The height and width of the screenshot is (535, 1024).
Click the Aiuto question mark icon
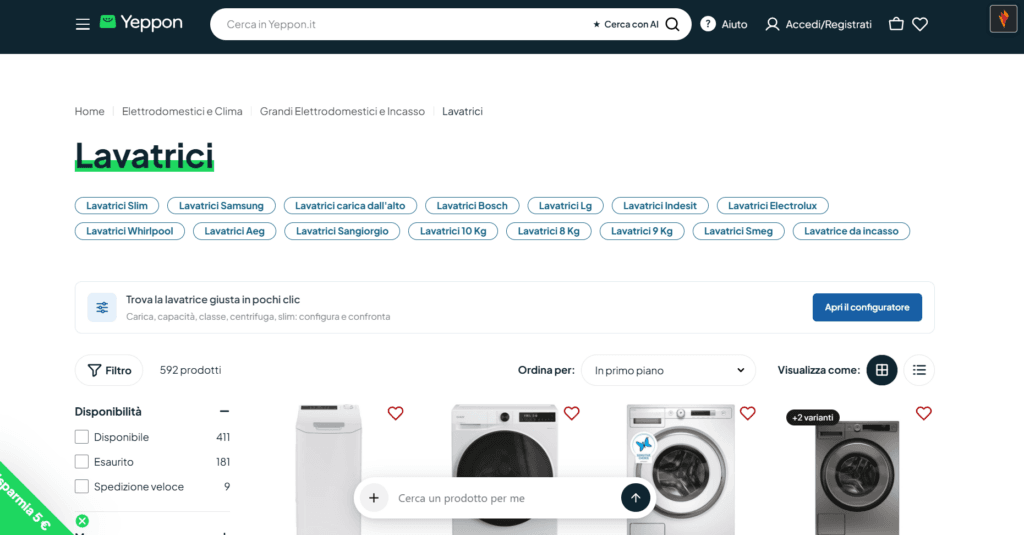pos(708,24)
